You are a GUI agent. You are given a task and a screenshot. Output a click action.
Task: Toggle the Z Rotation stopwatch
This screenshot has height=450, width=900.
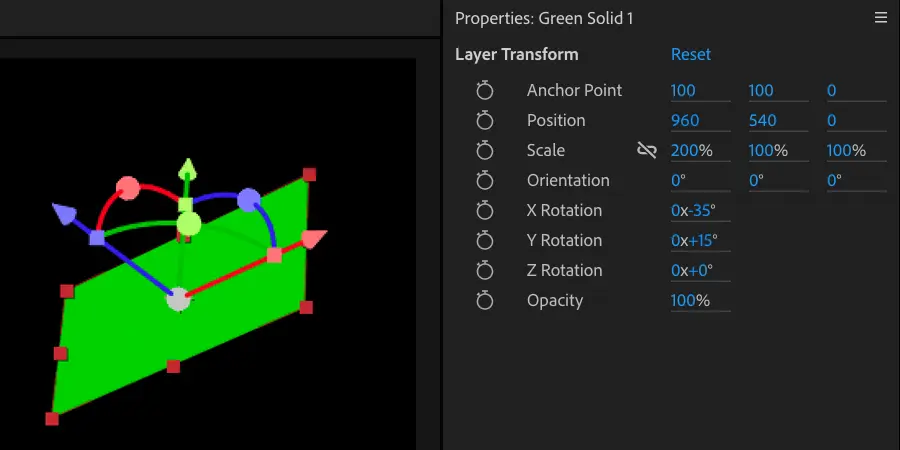click(485, 271)
